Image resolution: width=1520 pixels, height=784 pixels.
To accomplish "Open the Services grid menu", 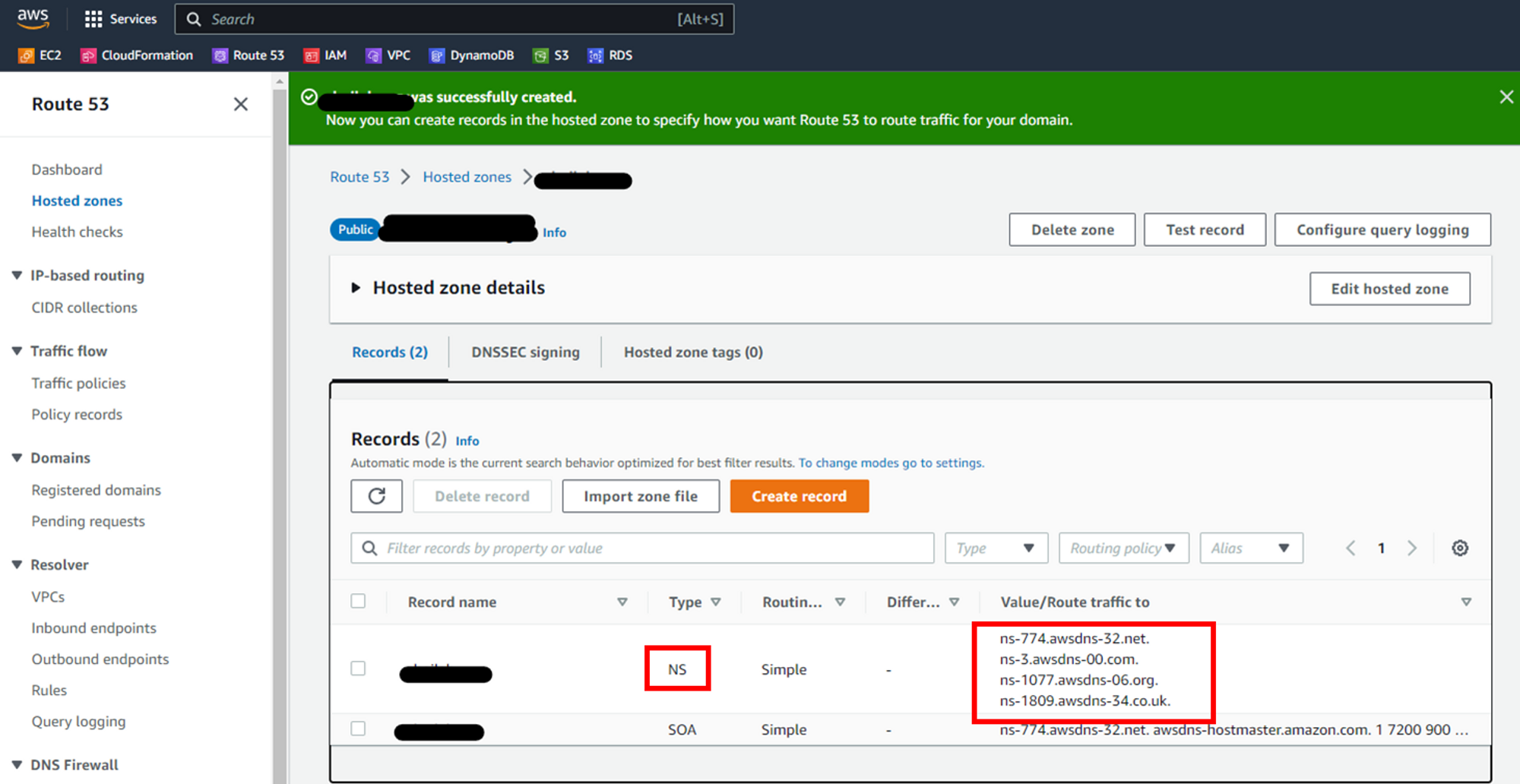I will point(120,19).
